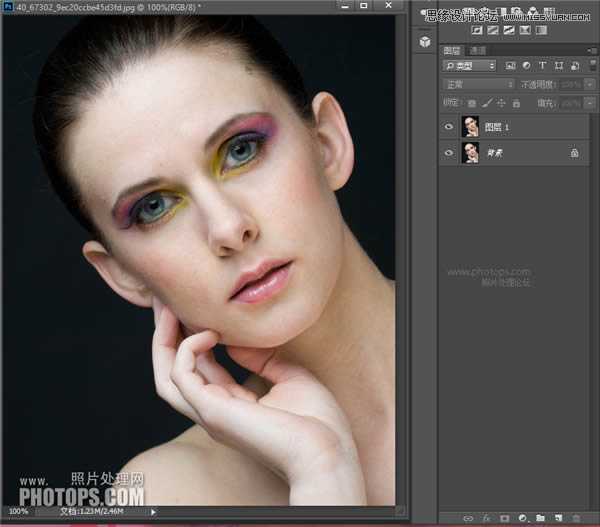Click the 背景 layer lock icon
Screen dimensions: 600x527
(x=574, y=153)
